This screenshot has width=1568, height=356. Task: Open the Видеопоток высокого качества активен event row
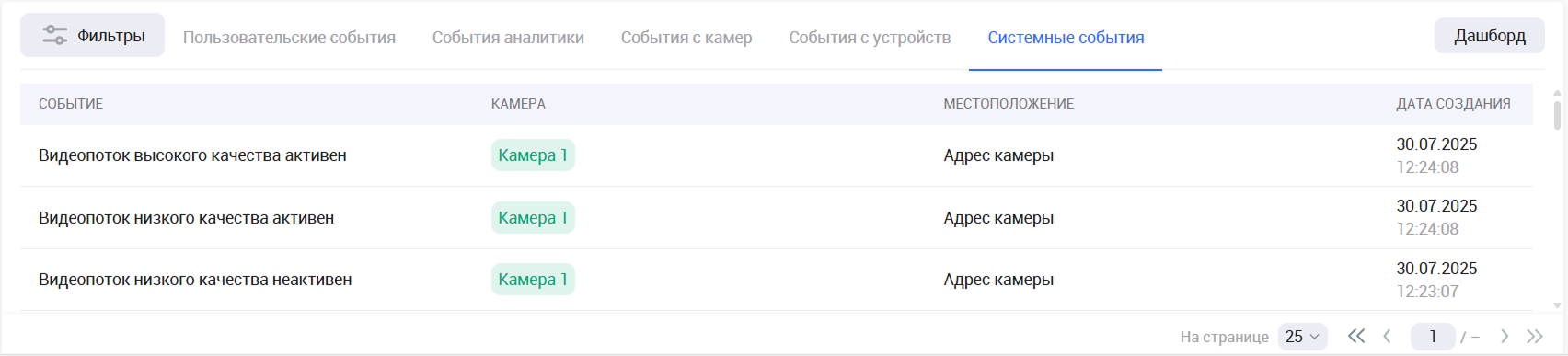click(x=777, y=155)
